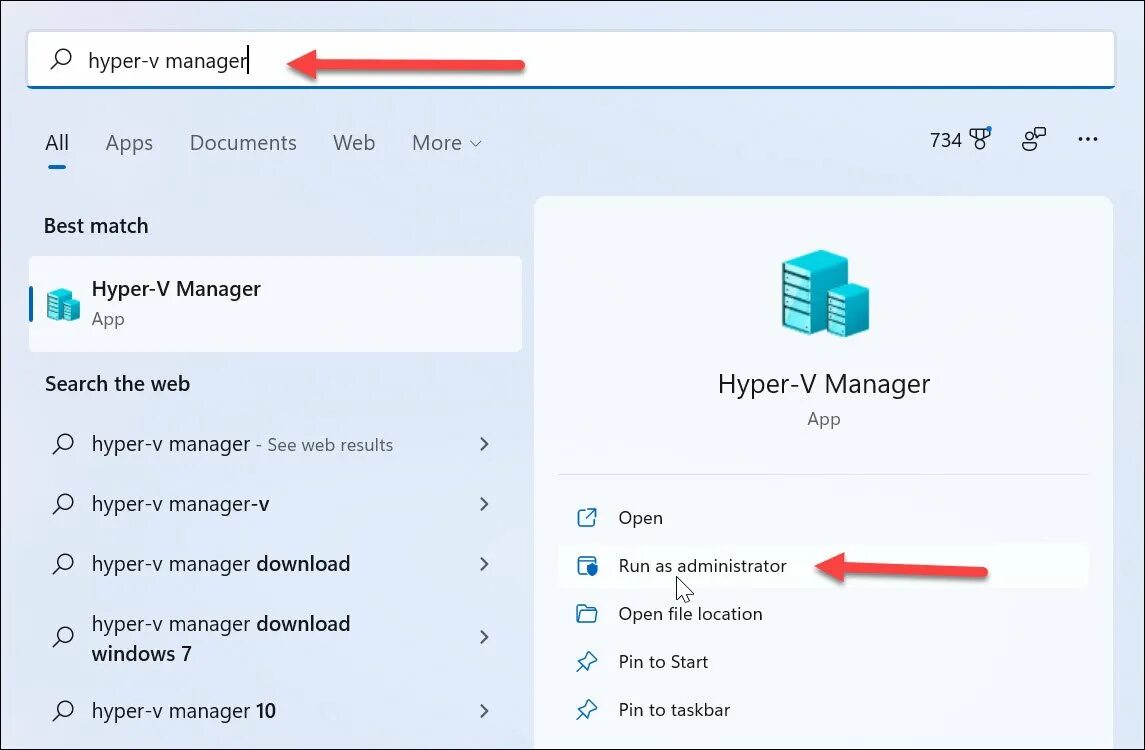Click the large Hyper-V Manager app icon
The height and width of the screenshot is (750, 1145).
click(824, 293)
